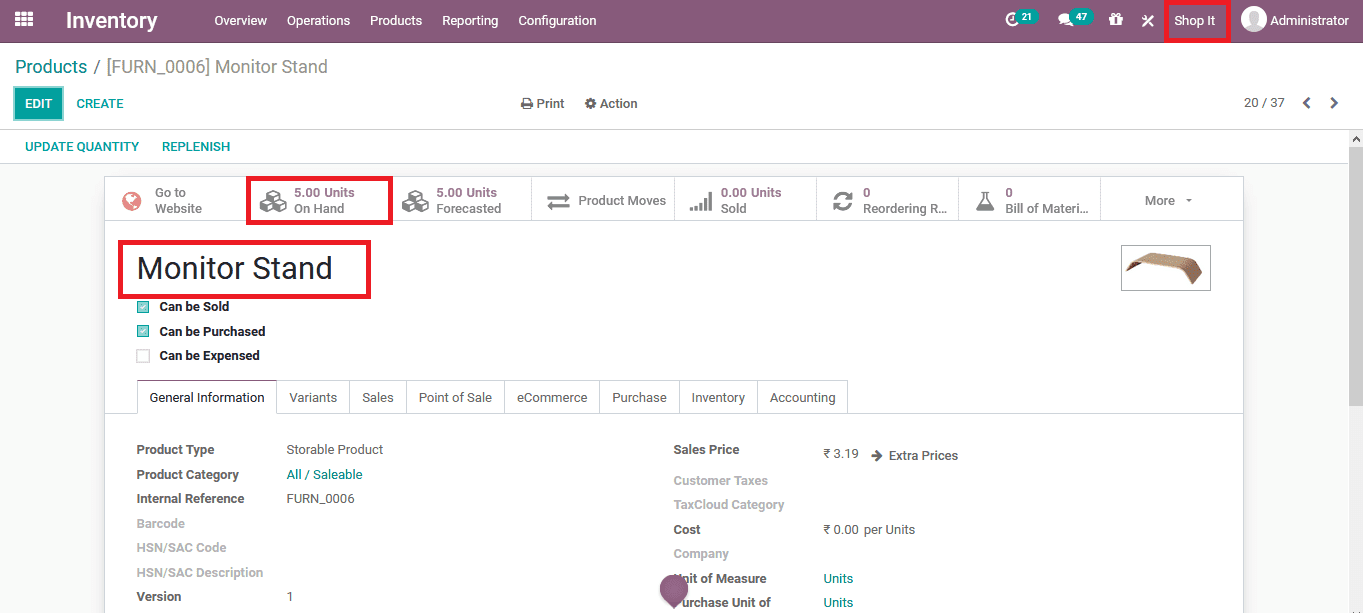The width and height of the screenshot is (1363, 613).
Task: Open 0.00 Units Sold stat
Action: coord(746,200)
